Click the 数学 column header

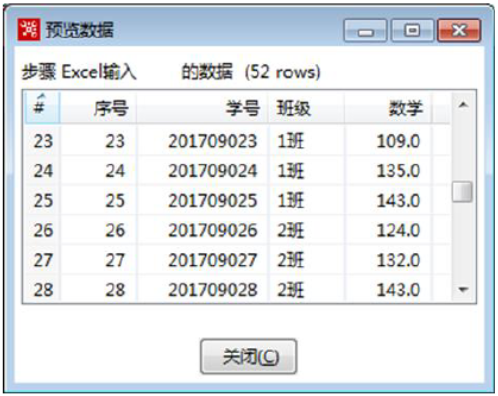pyautogui.click(x=388, y=107)
